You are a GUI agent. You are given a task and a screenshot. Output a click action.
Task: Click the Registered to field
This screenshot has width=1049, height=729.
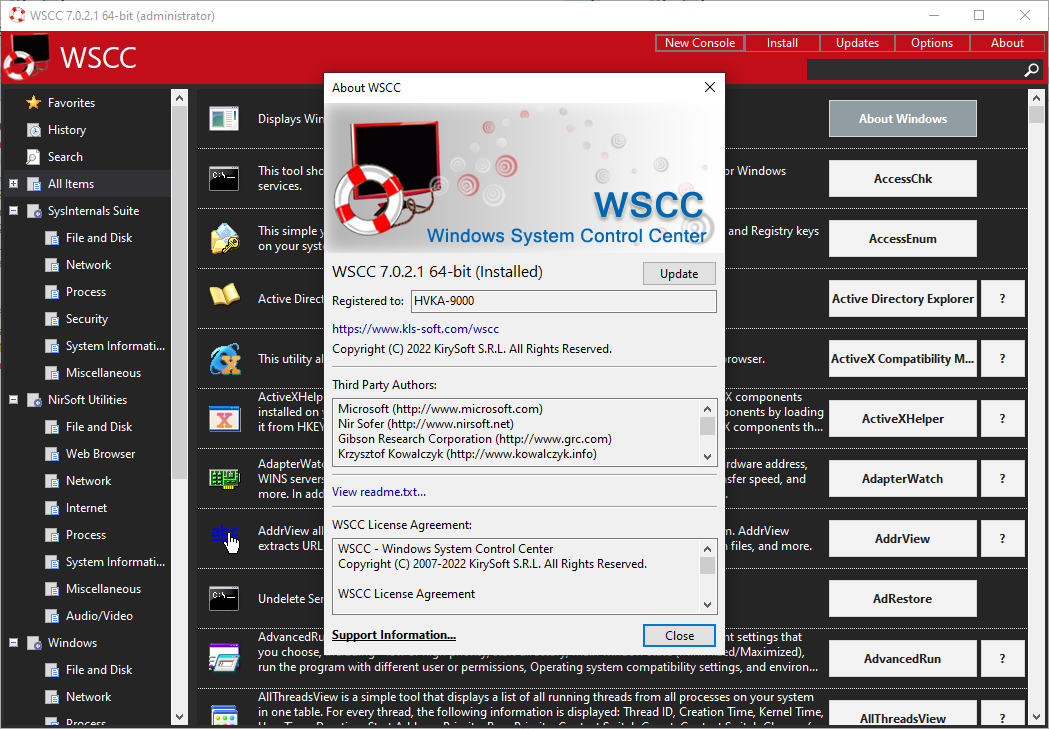[x=563, y=301]
